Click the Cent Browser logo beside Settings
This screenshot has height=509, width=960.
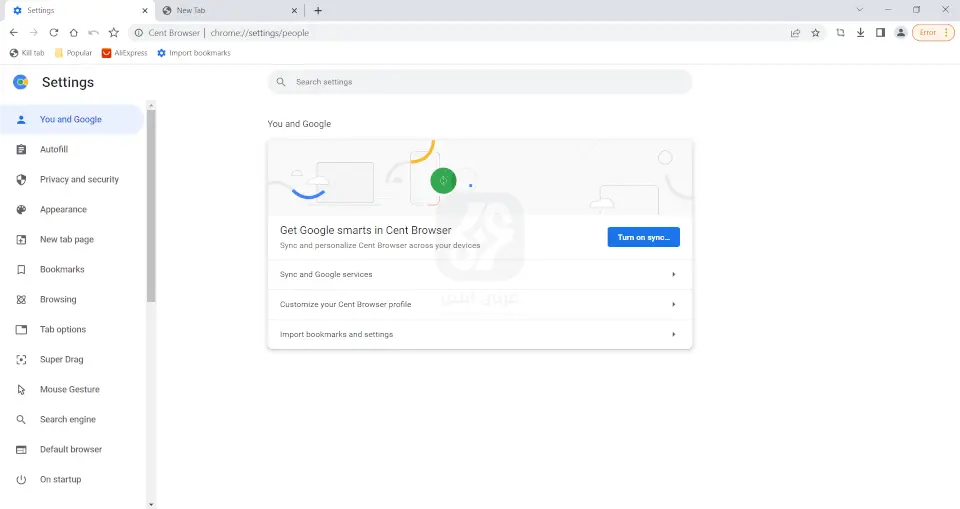point(21,82)
